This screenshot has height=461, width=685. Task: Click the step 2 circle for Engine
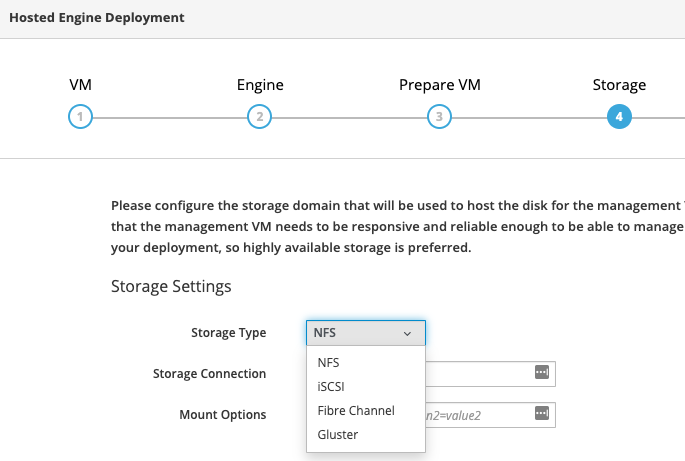click(259, 117)
